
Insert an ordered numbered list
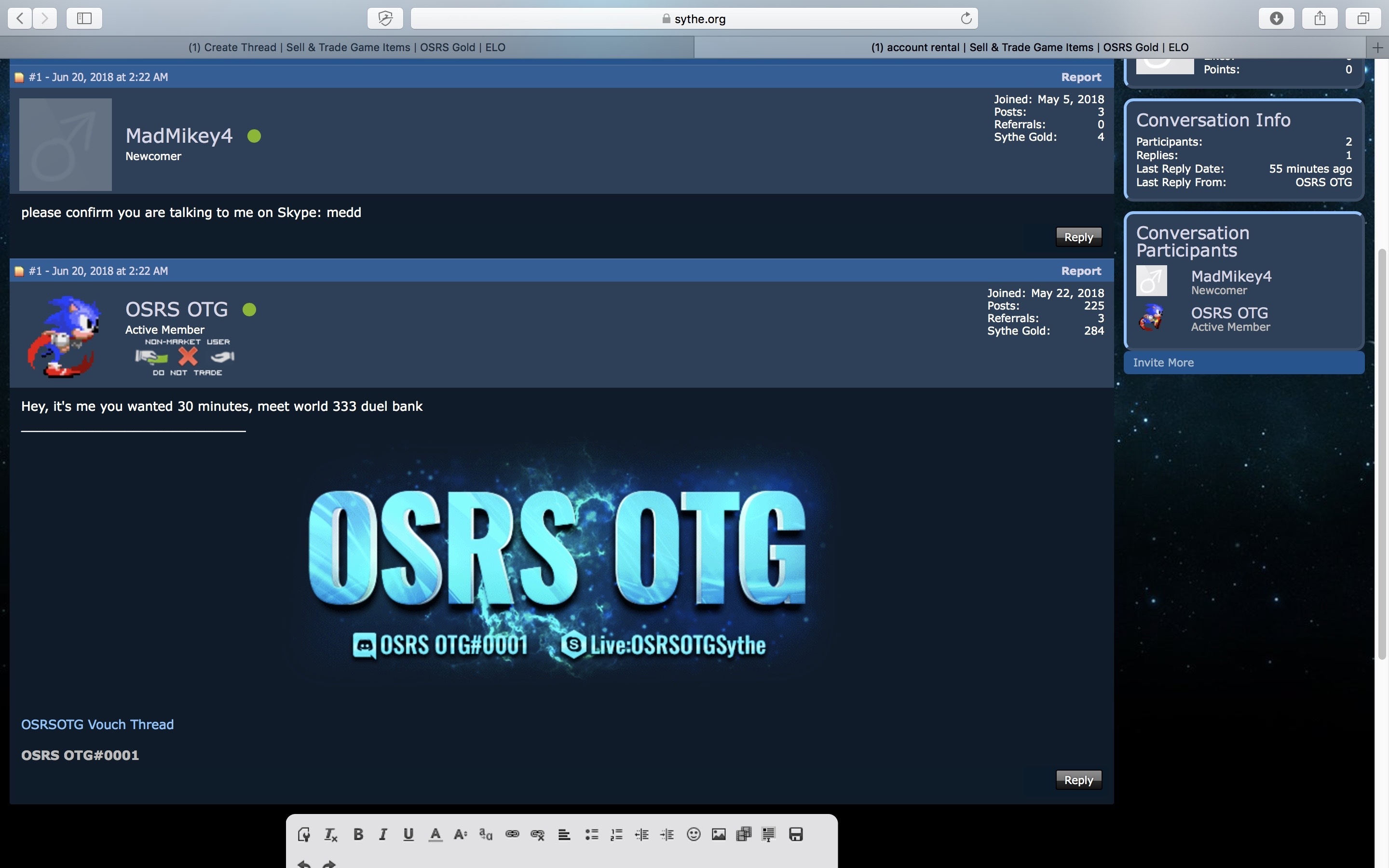616,834
